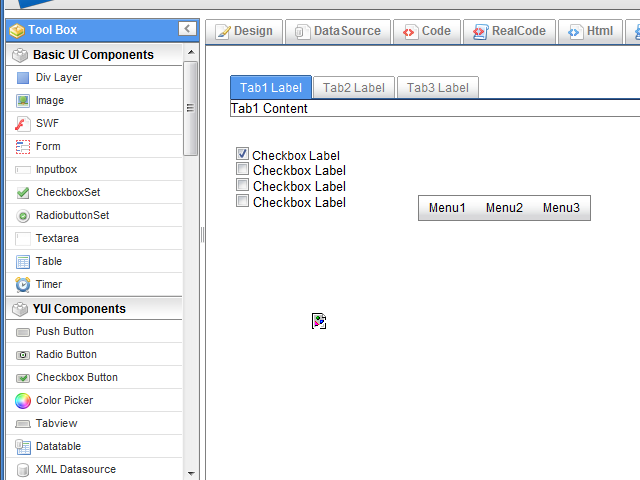Image resolution: width=640 pixels, height=480 pixels.
Task: Uncheck the first checked Checkbox Label
Action: pos(242,154)
